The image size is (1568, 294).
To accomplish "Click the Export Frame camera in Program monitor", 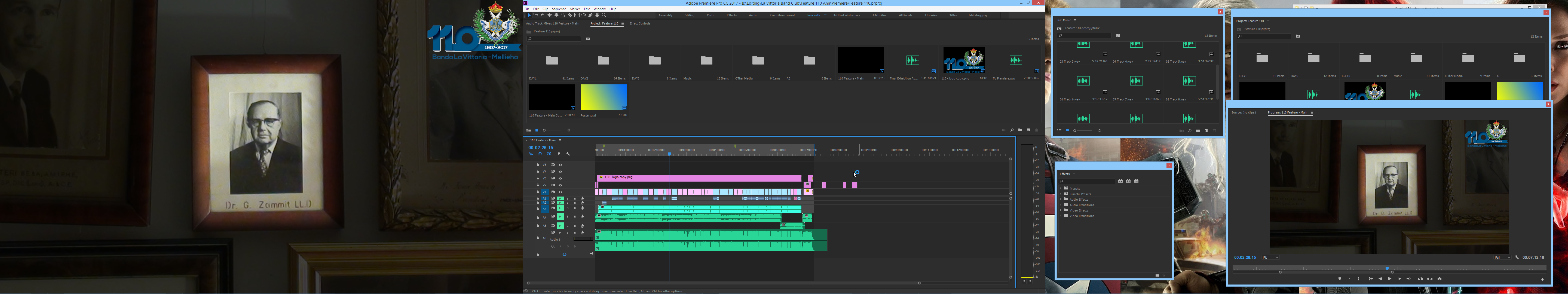I will pos(1440,279).
